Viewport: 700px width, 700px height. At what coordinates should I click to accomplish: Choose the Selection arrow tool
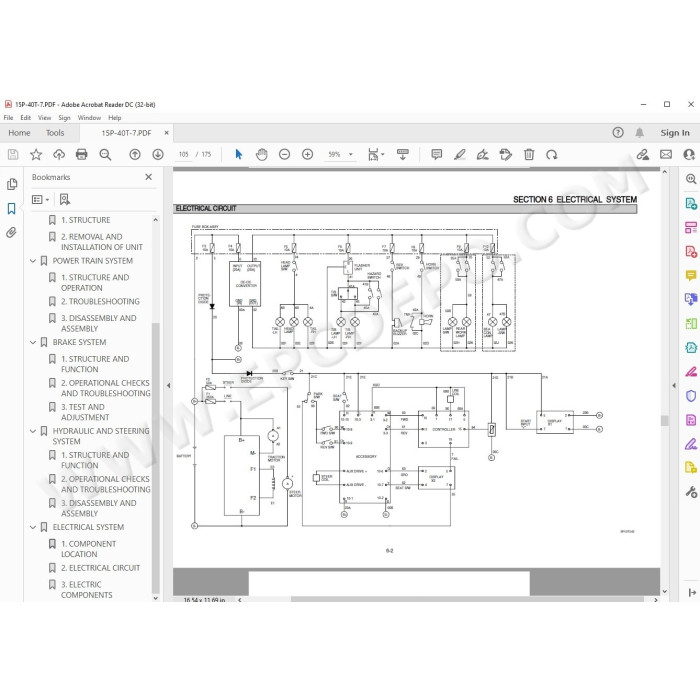[239, 154]
